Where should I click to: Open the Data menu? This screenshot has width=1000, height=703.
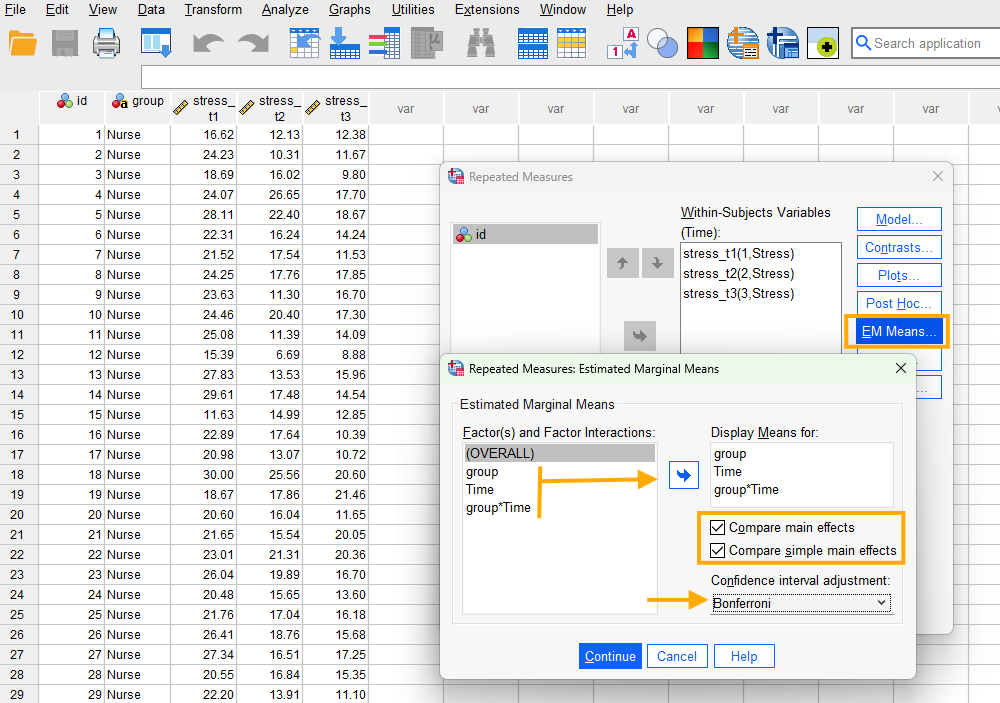[151, 10]
